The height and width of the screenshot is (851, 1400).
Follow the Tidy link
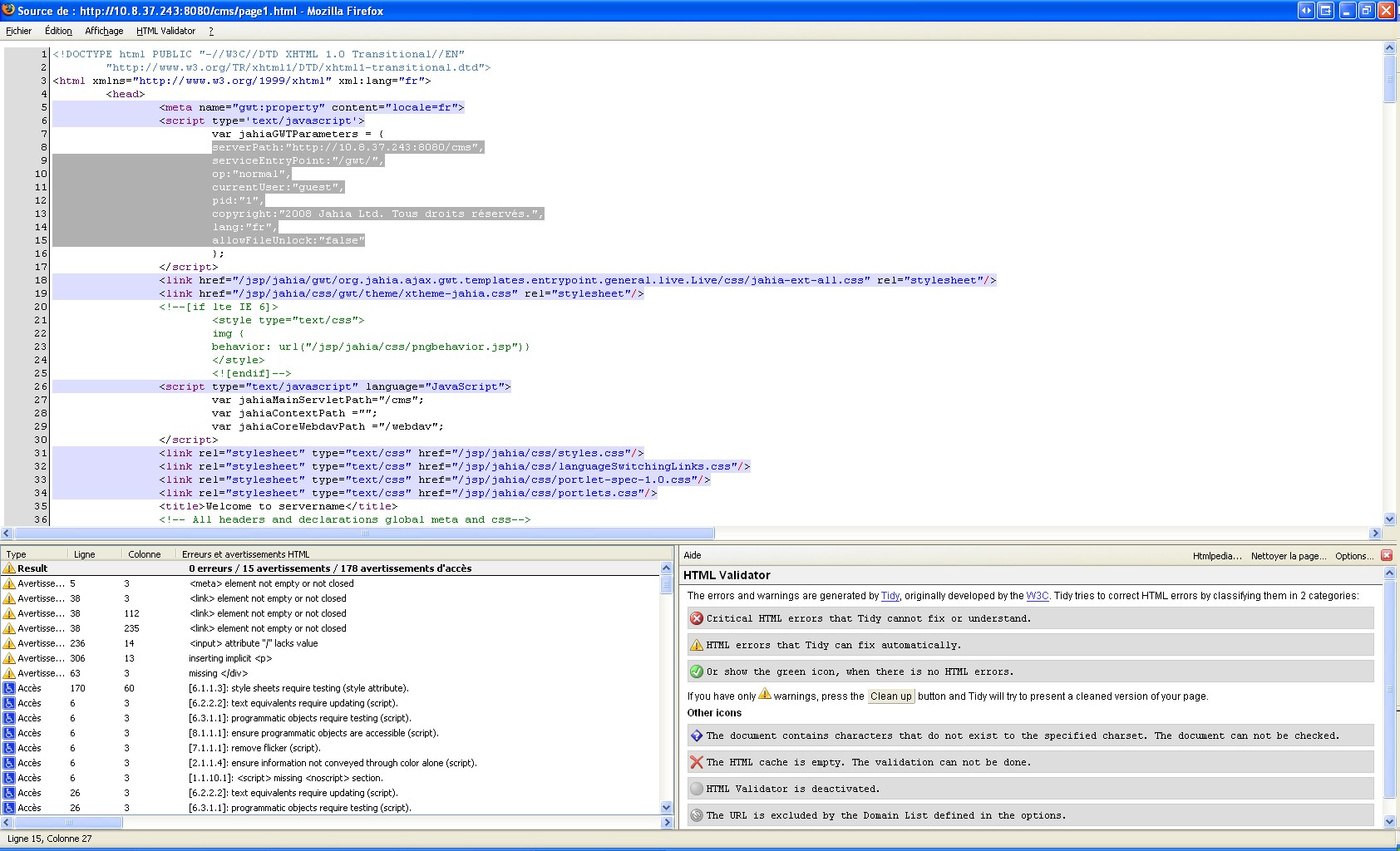point(890,596)
